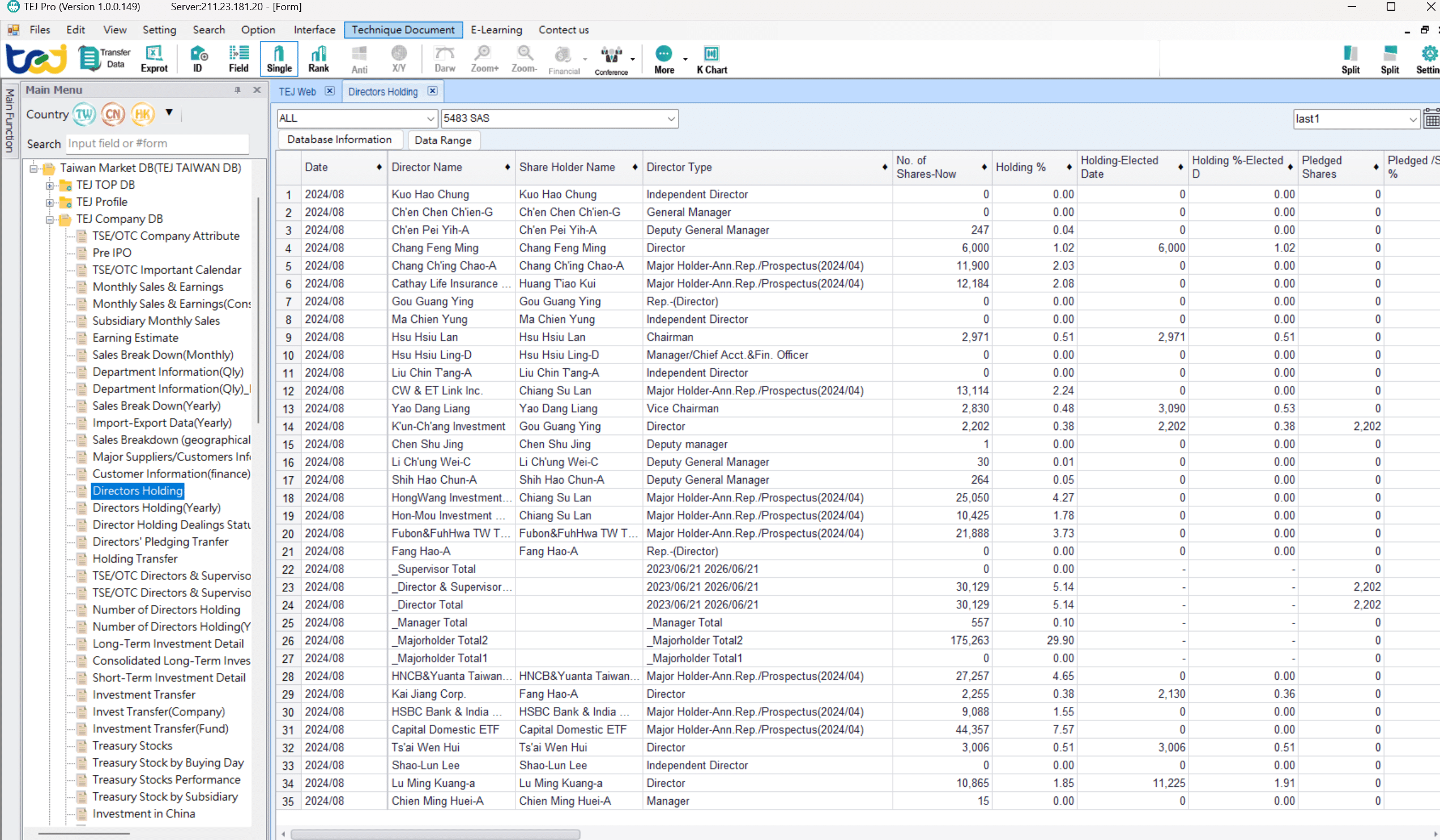Open the Exprot (Excel export) tool

[x=153, y=58]
